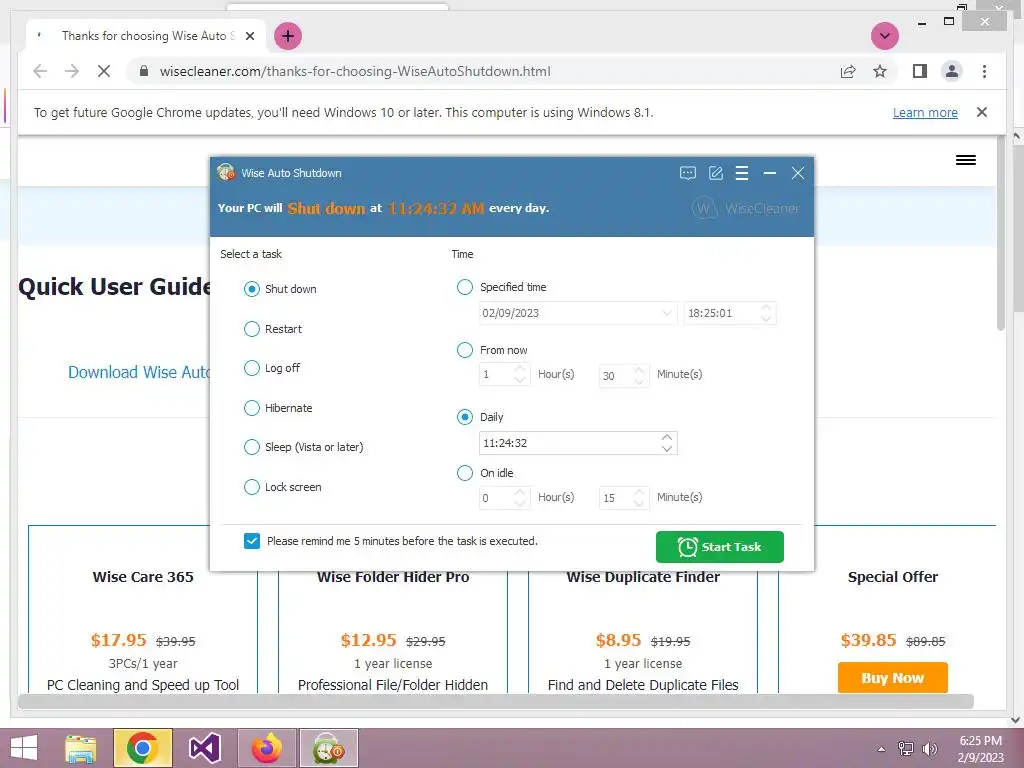Close the Wise Auto Shutdown dialog
This screenshot has width=1024, height=768.
(x=797, y=173)
